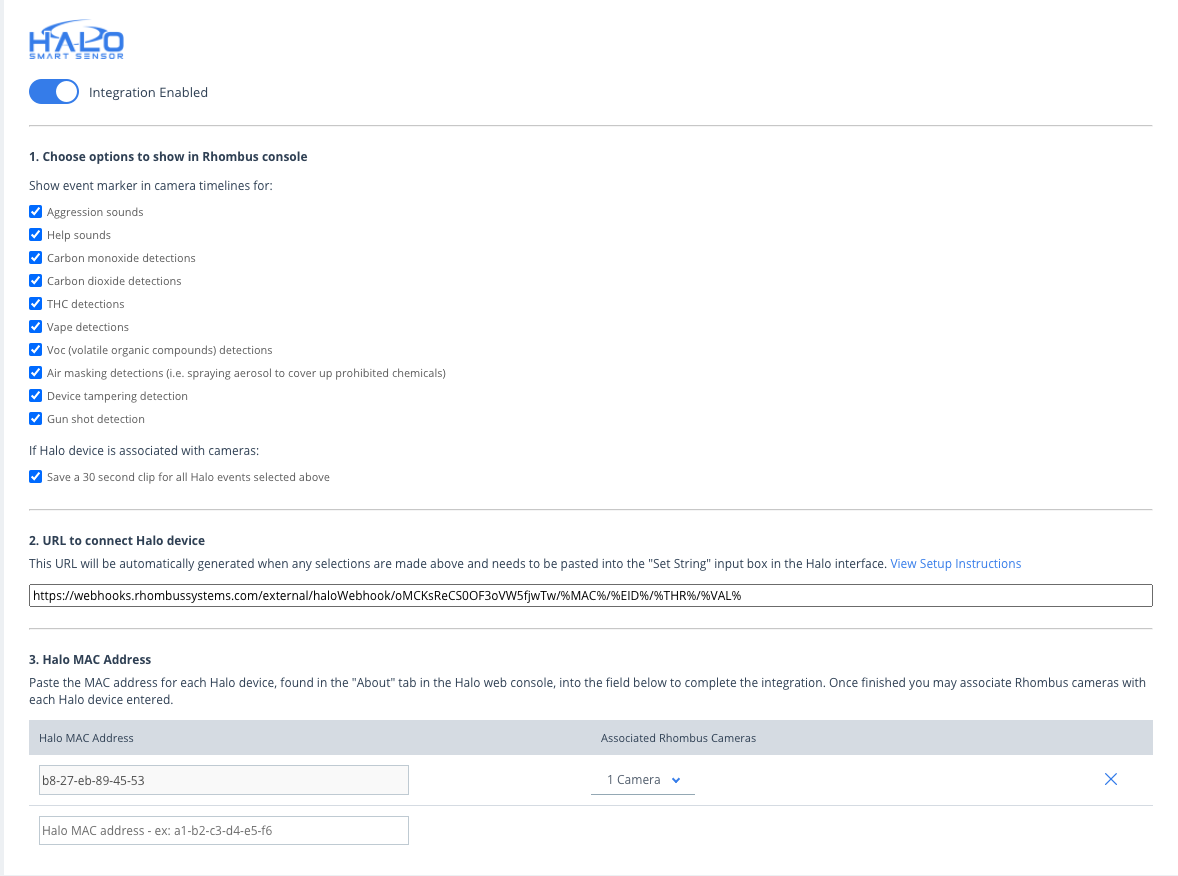Open the 1 Camera dropdown
The image size is (1178, 876).
[x=643, y=780]
